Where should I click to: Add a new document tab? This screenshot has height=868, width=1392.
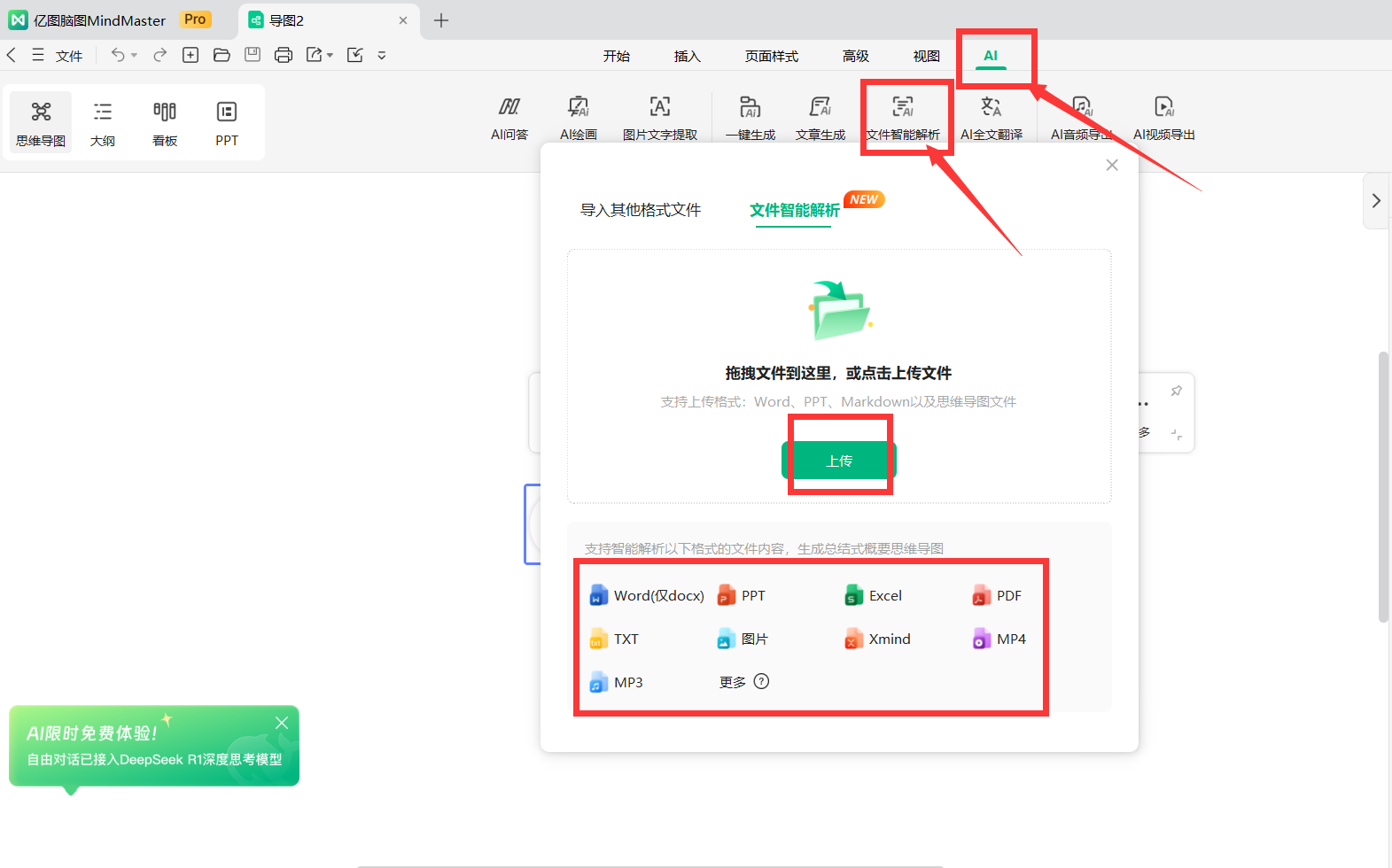[x=441, y=19]
